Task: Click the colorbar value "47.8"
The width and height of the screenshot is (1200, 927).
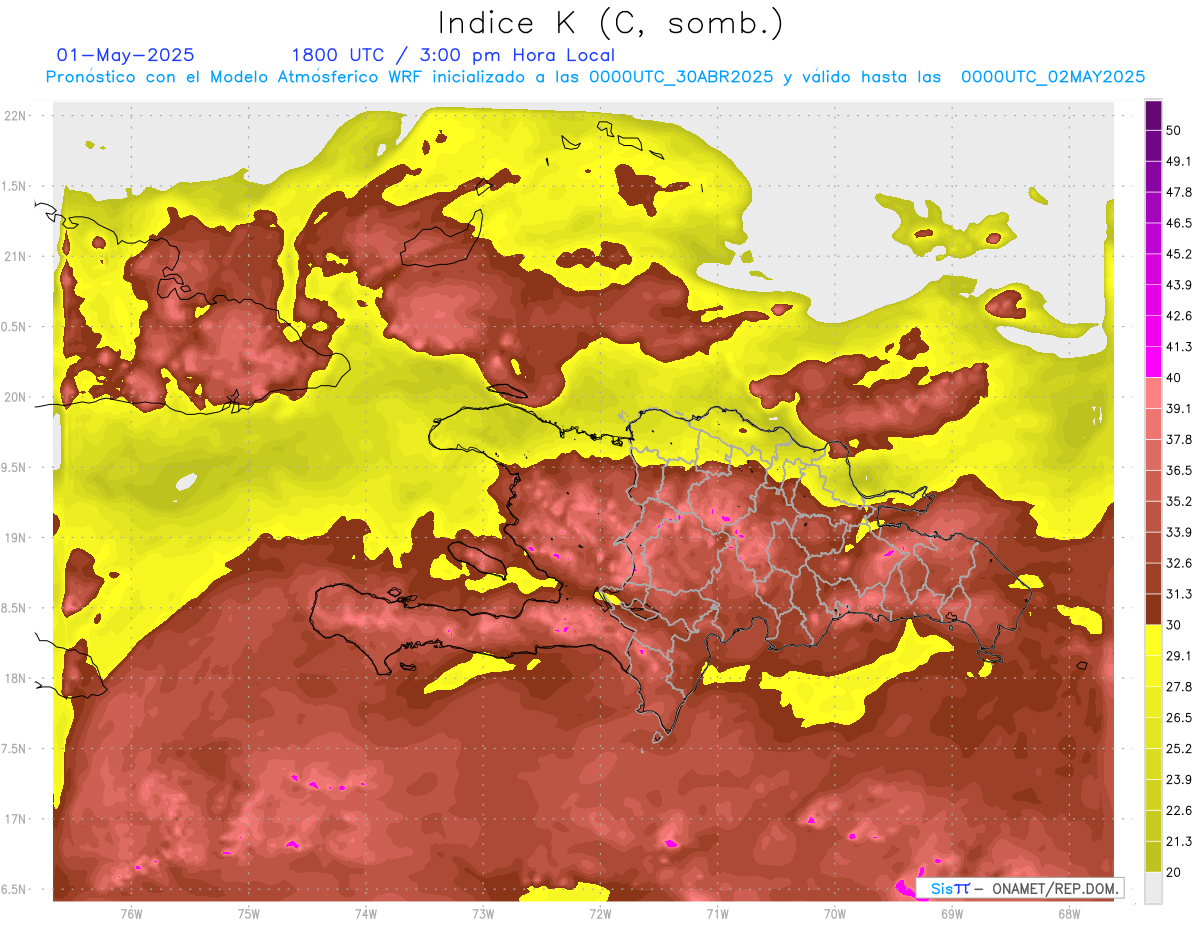Action: coord(1179,192)
